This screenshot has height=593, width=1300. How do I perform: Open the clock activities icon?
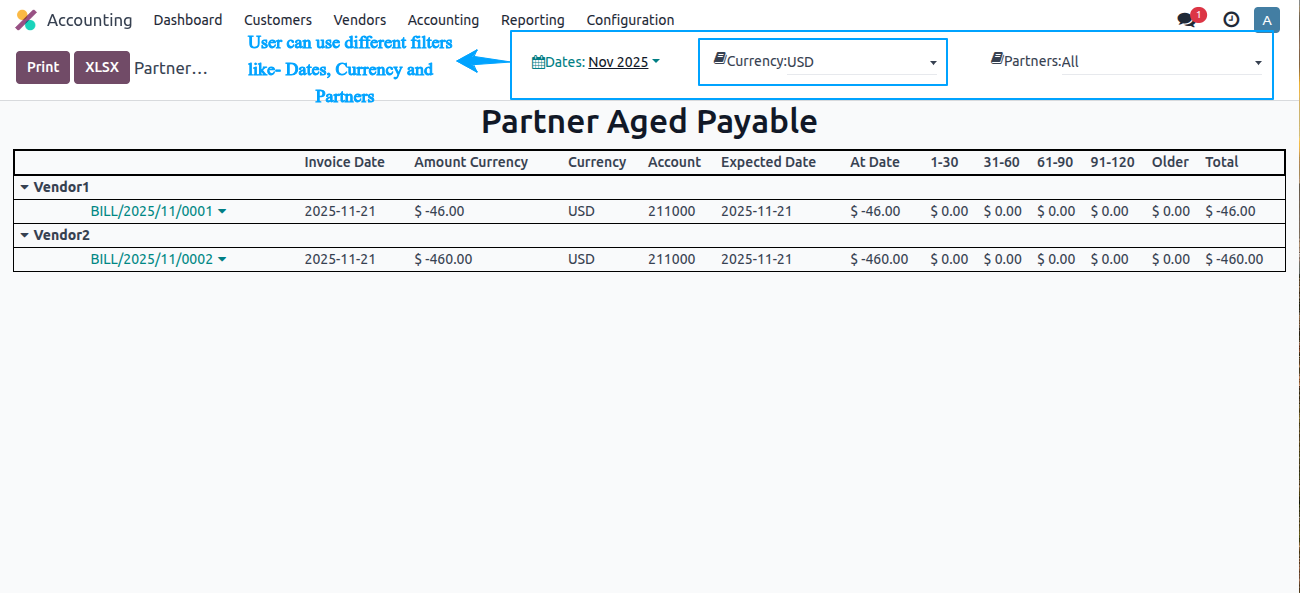[1231, 20]
